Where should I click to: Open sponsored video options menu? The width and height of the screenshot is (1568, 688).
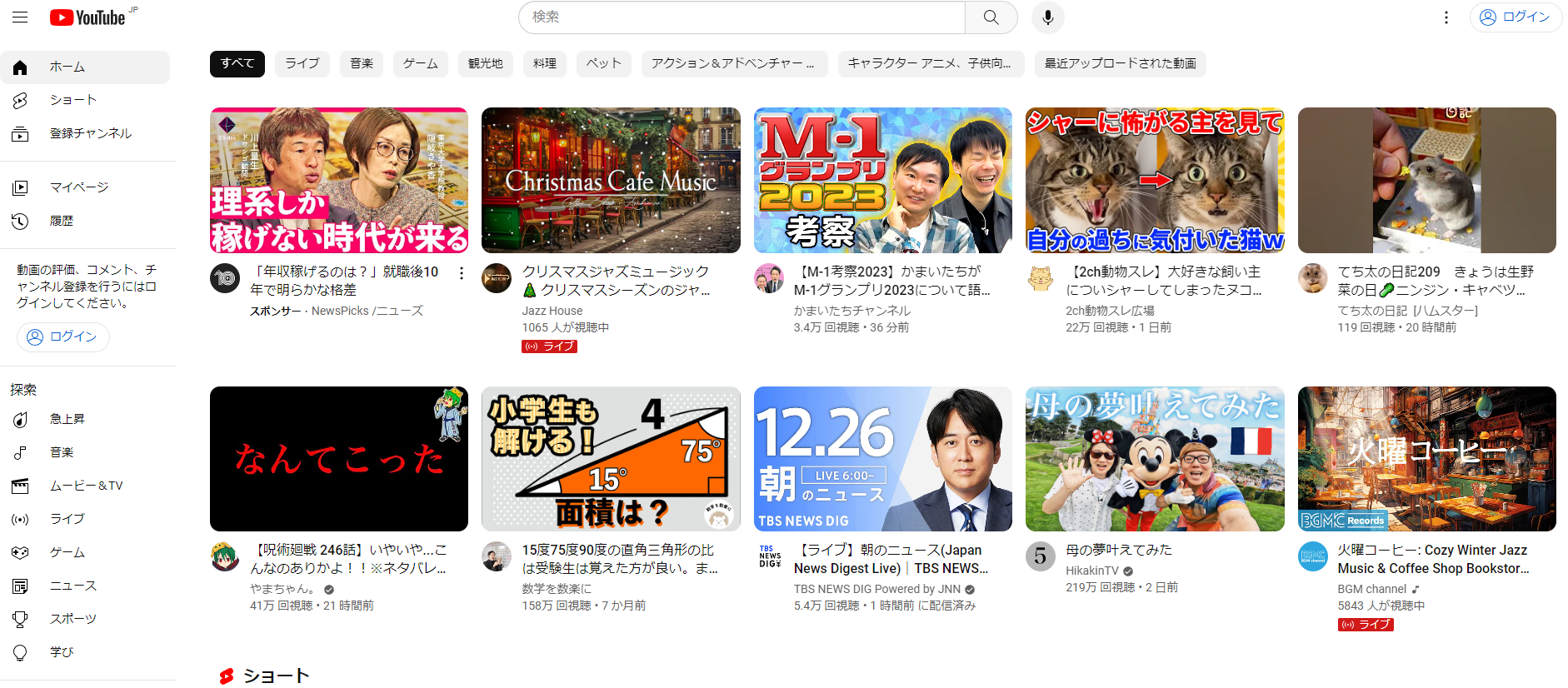tap(461, 273)
